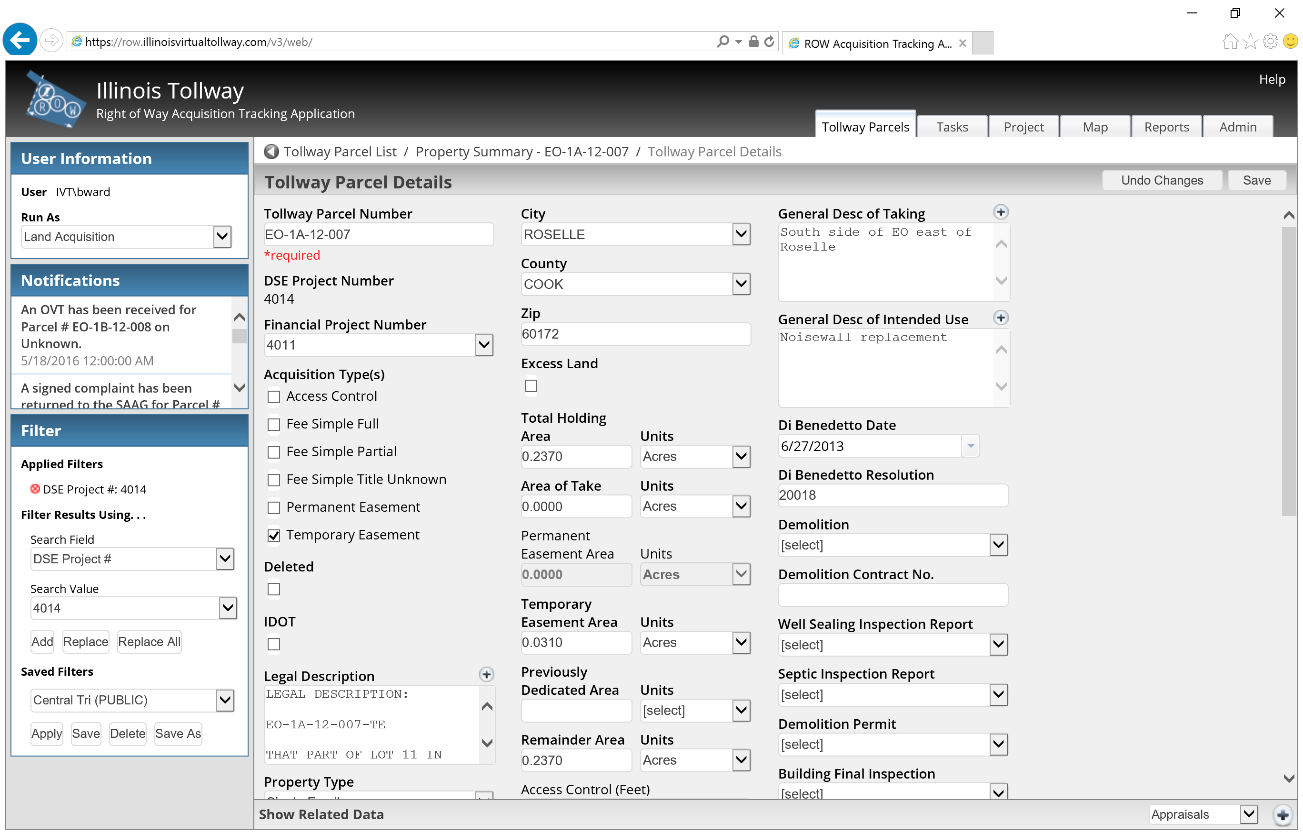Open the Di Benedetto Date picker arrow
The image size is (1303, 834).
(x=969, y=446)
